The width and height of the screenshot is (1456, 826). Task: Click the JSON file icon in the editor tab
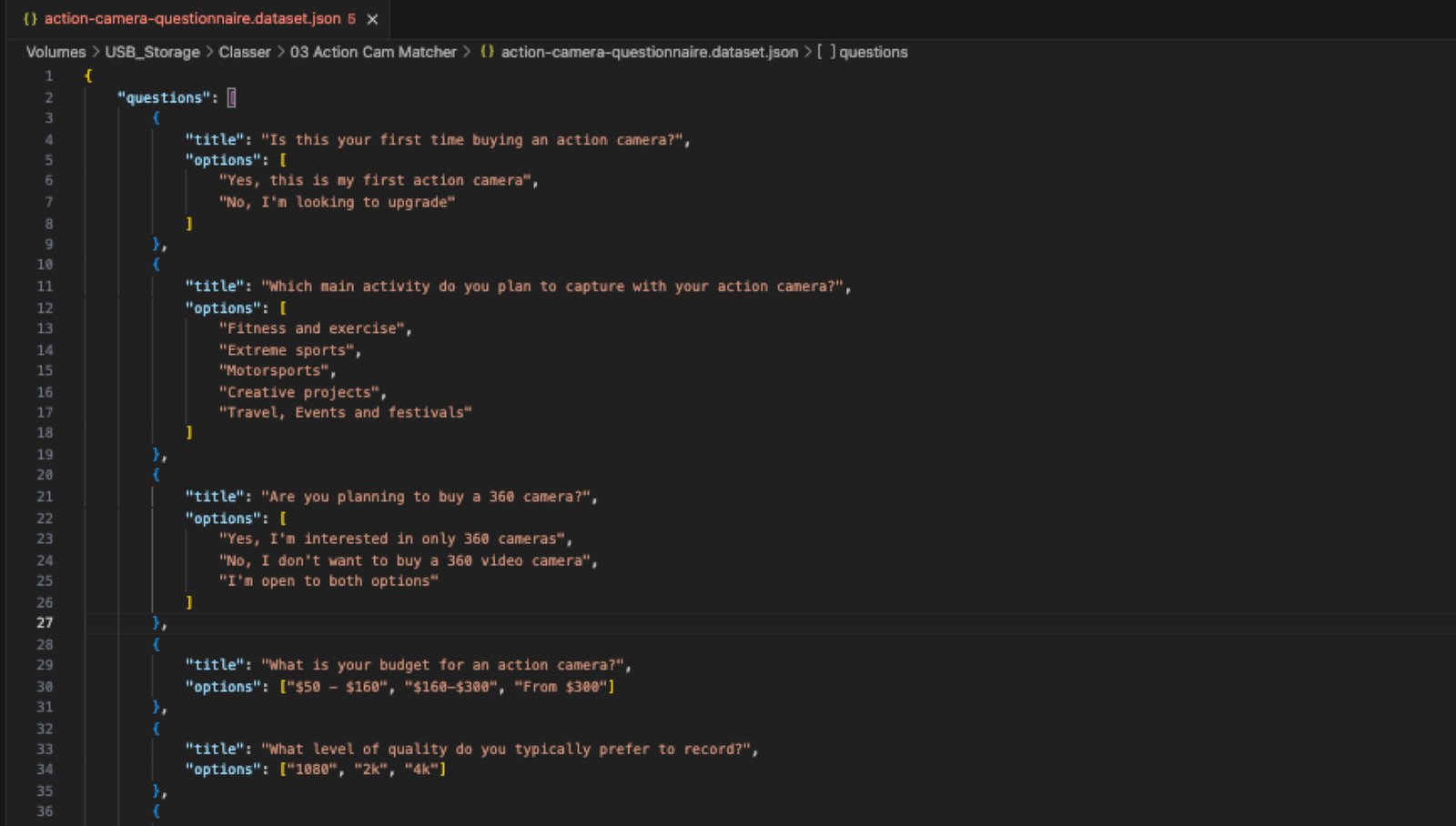click(30, 18)
